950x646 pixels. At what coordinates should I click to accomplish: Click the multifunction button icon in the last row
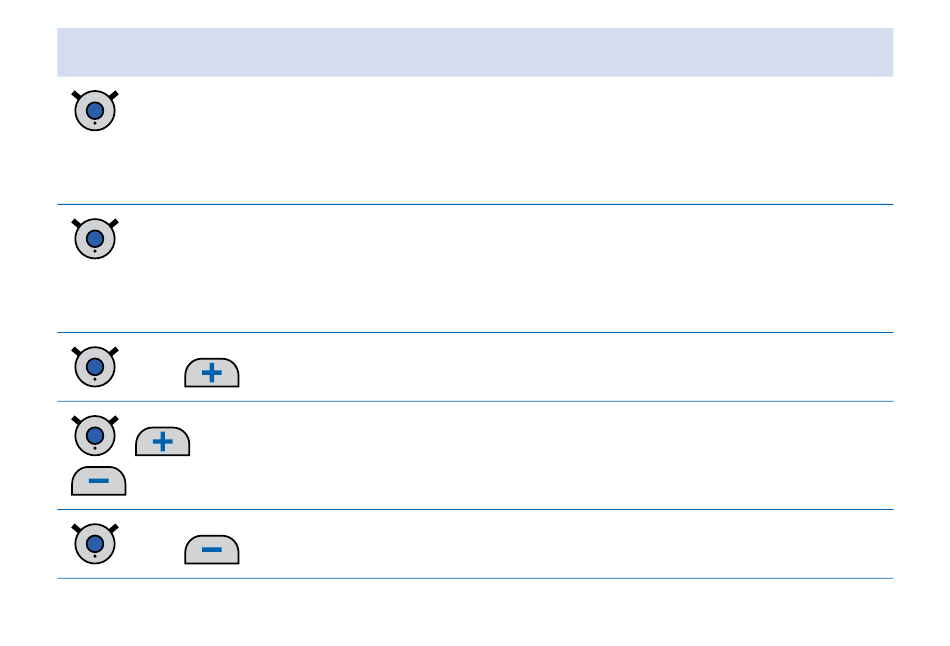point(95,544)
